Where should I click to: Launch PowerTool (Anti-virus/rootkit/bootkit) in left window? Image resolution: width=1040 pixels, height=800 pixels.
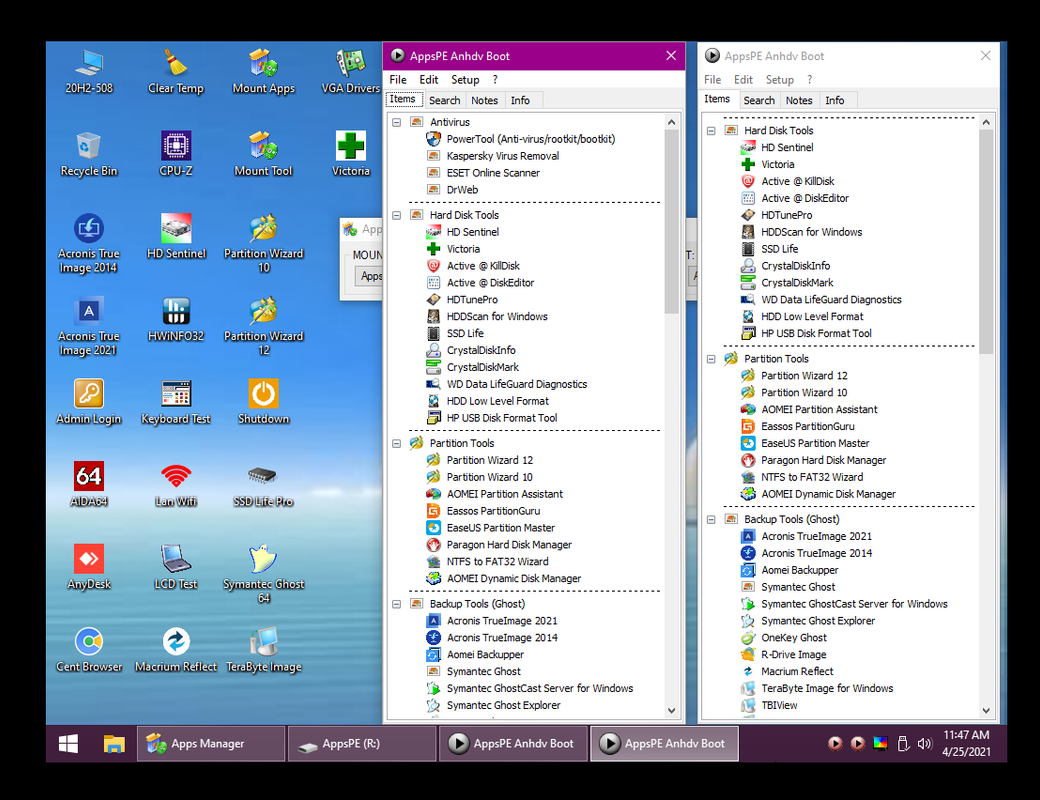point(531,139)
